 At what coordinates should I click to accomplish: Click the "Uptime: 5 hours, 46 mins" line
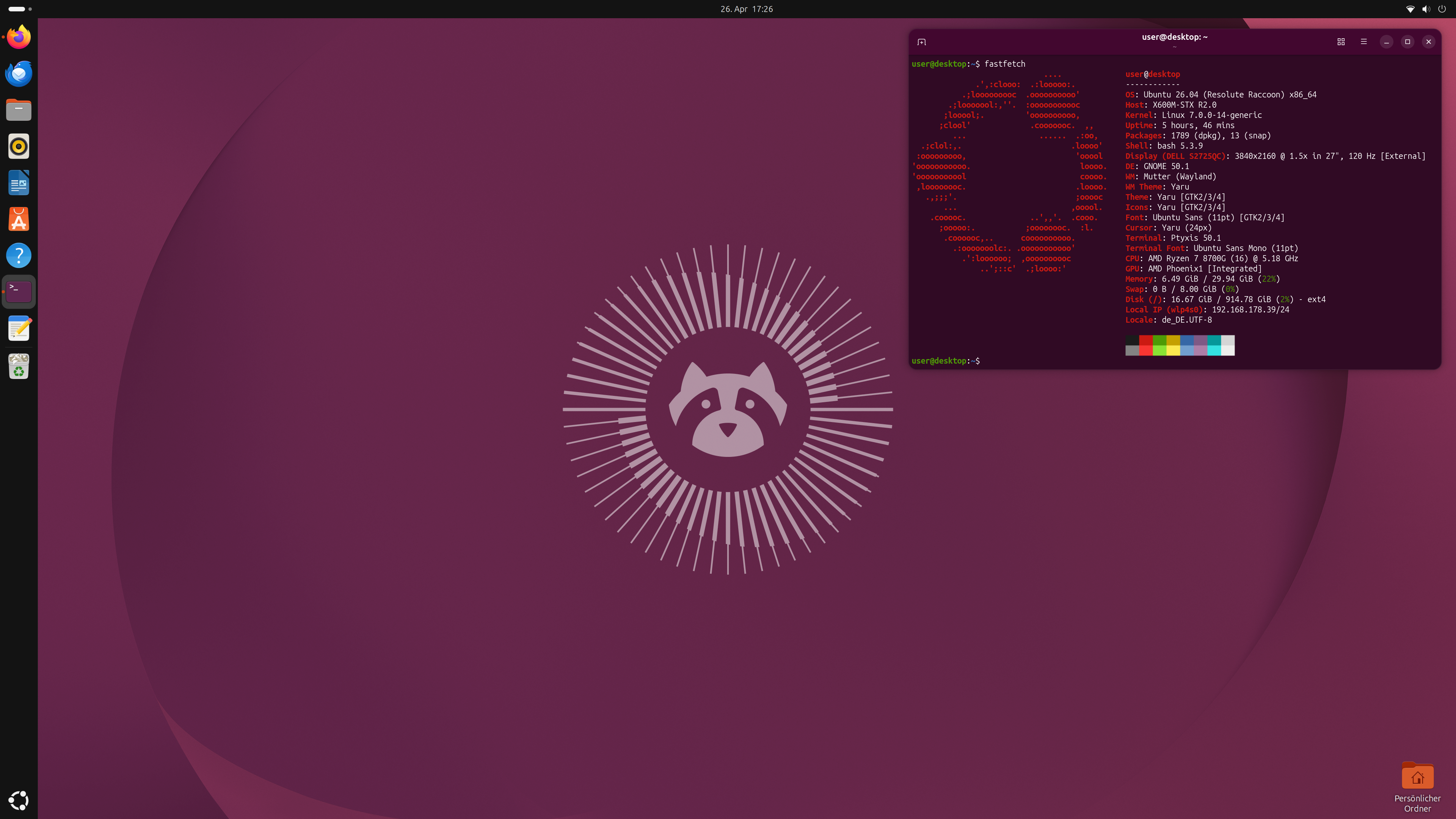pyautogui.click(x=1180, y=126)
